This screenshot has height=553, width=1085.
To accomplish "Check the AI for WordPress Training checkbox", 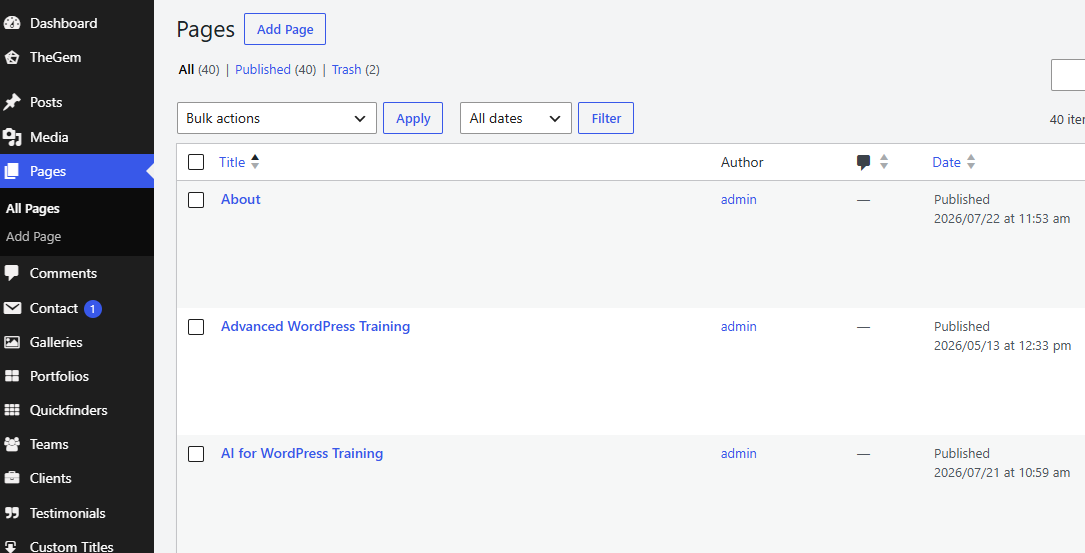I will click(x=196, y=454).
